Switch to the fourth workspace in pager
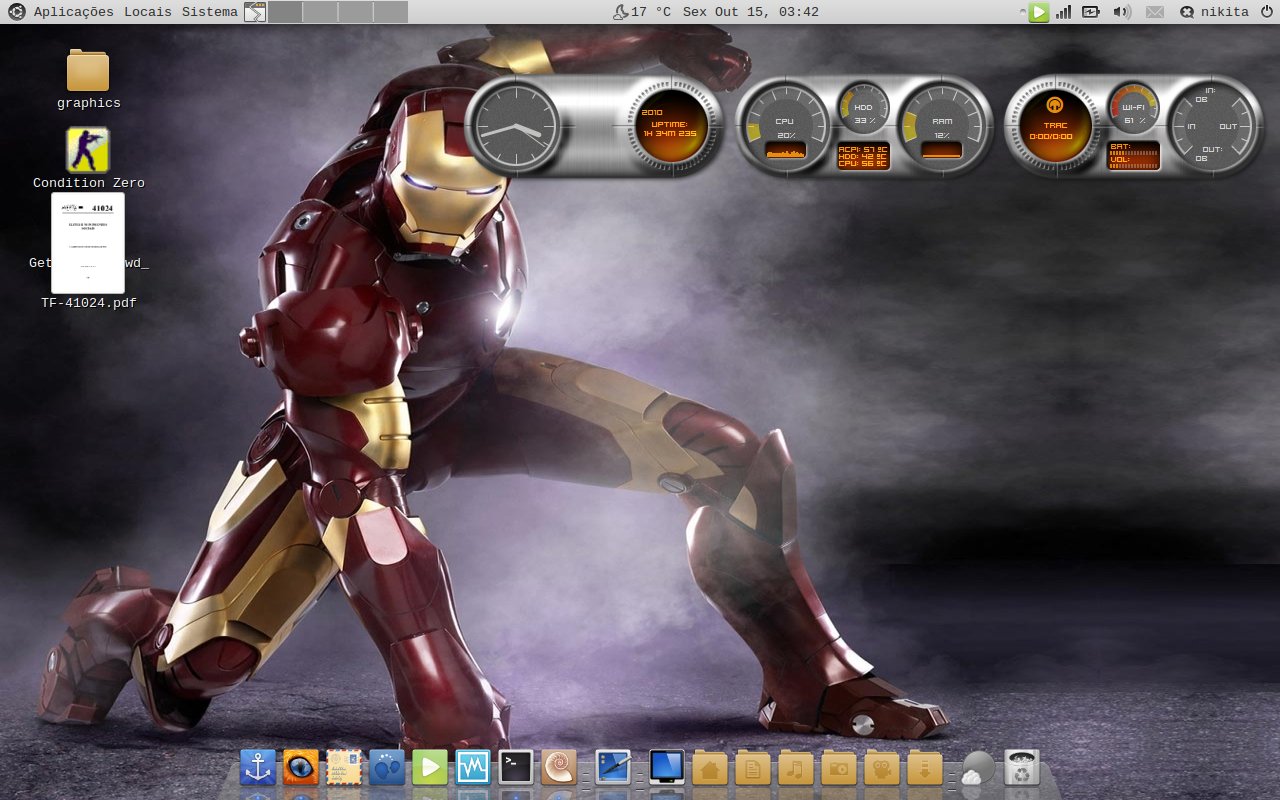This screenshot has height=800, width=1280. 390,12
